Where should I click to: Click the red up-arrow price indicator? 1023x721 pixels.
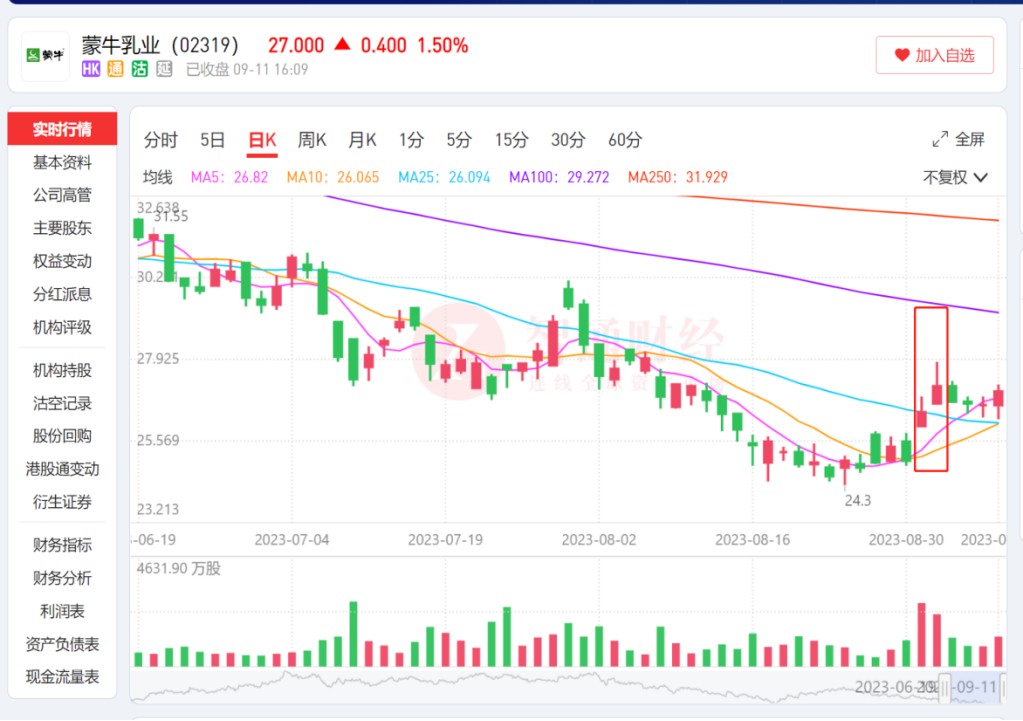pyautogui.click(x=343, y=45)
